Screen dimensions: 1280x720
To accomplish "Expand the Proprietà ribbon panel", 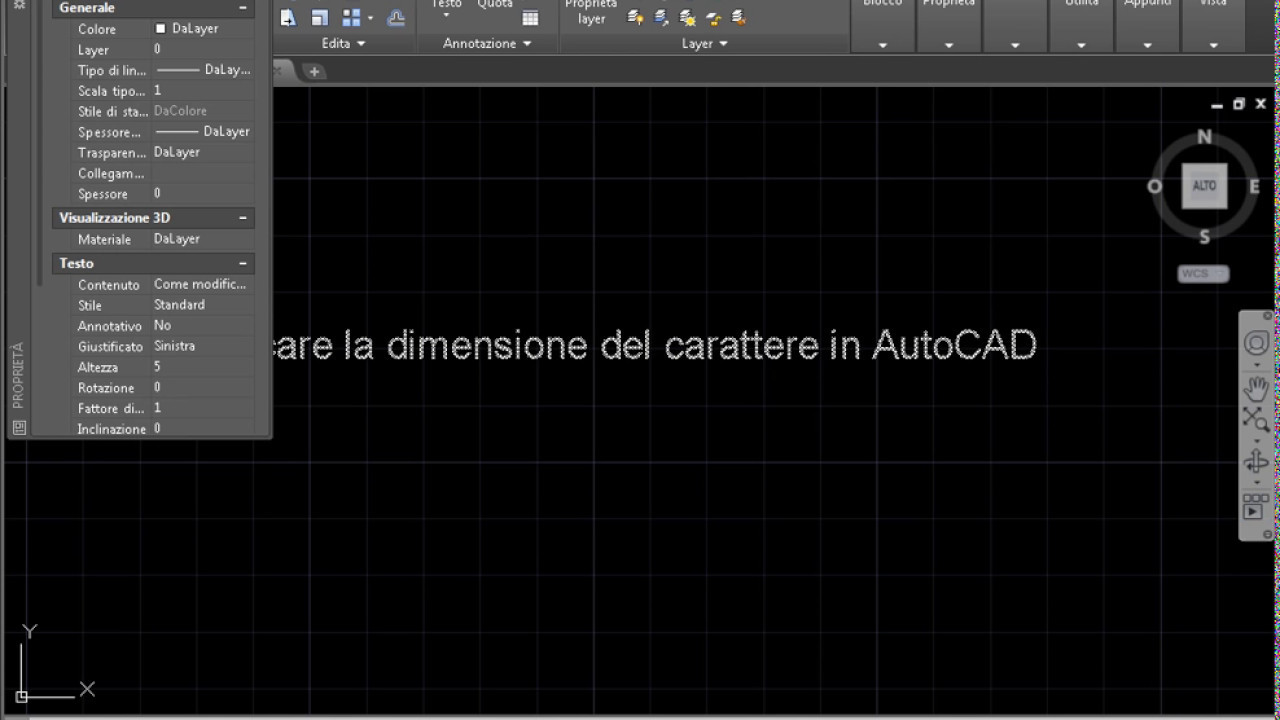I will (x=948, y=45).
